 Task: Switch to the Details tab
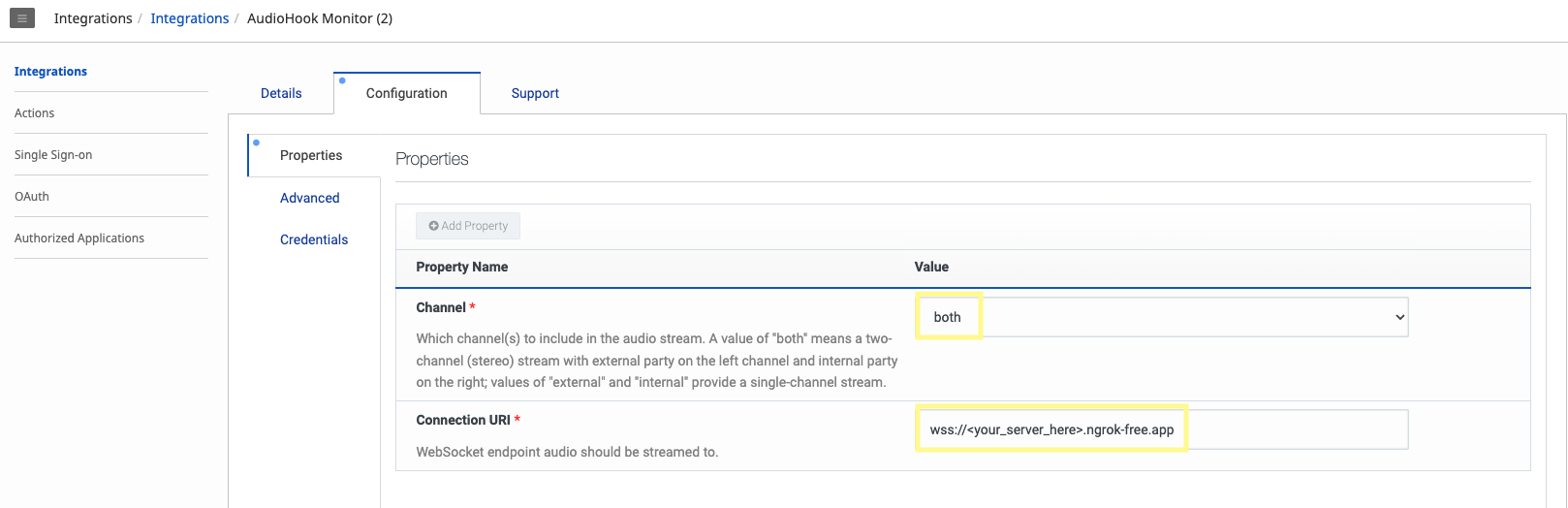(x=281, y=94)
